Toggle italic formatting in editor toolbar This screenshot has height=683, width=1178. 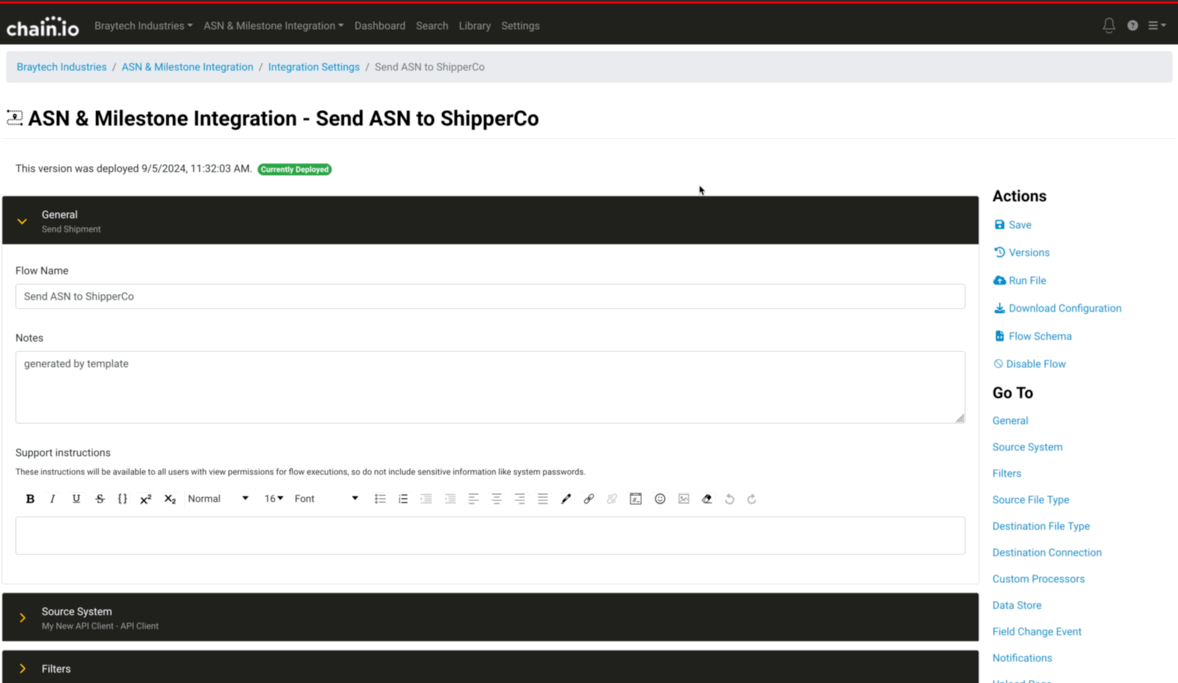pyautogui.click(x=53, y=499)
